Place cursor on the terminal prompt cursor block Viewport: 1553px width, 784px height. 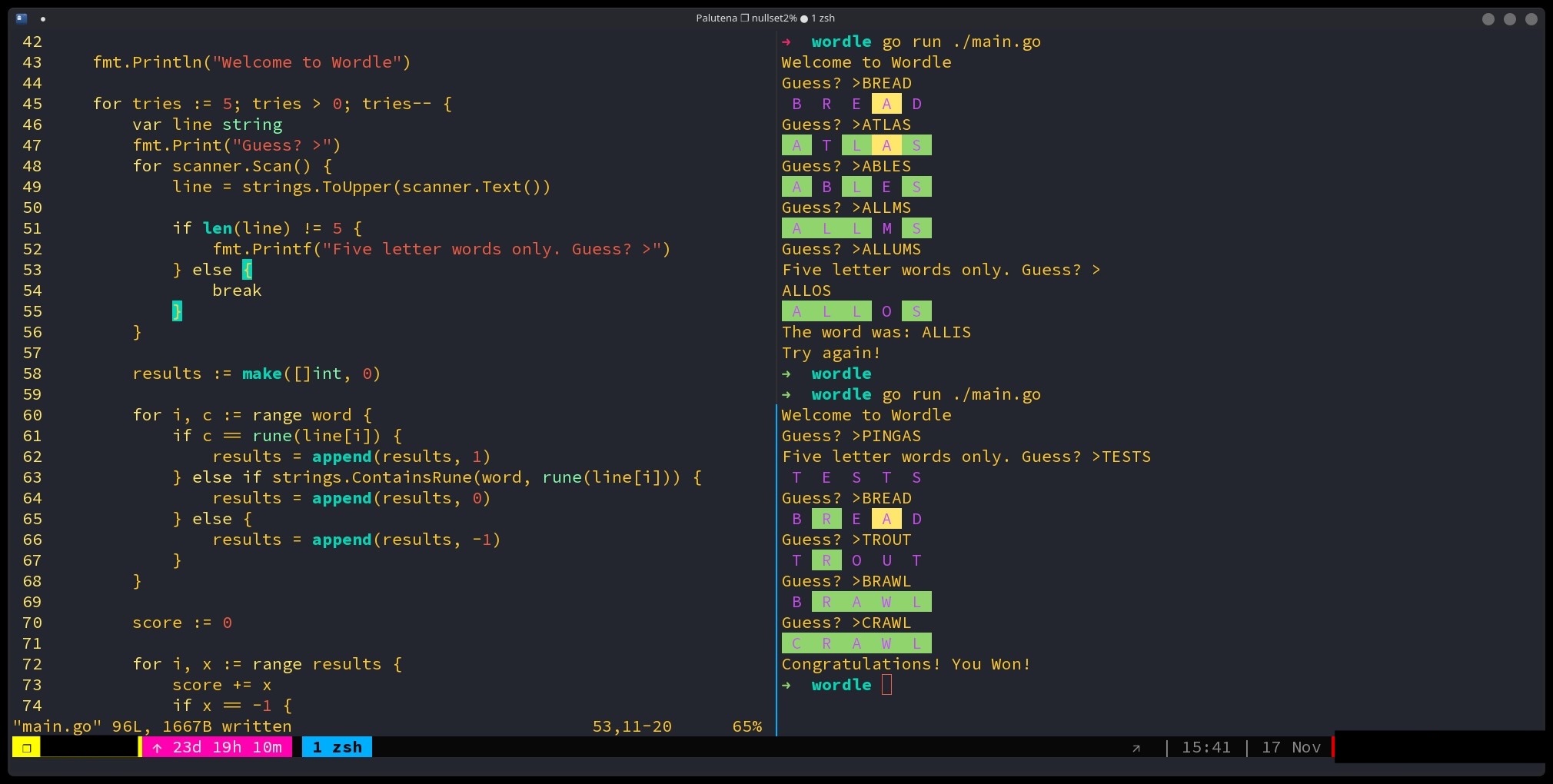point(886,685)
